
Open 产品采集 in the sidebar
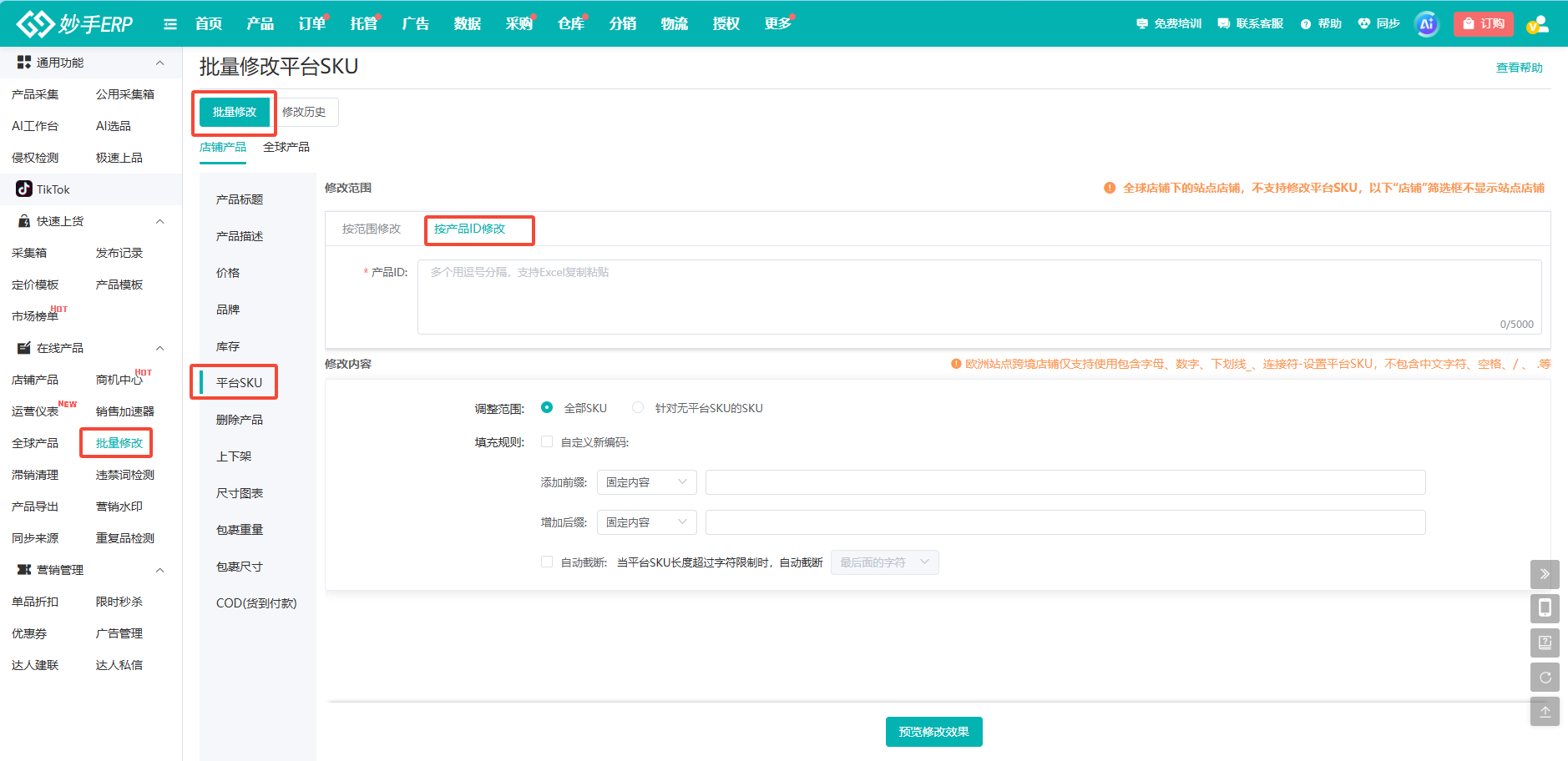[35, 94]
